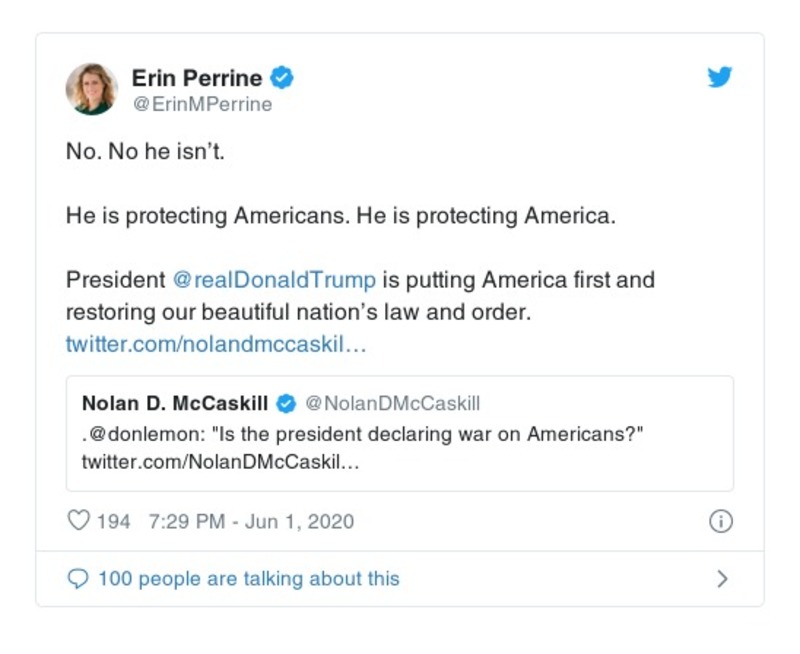Click the 194 likes count
This screenshot has height=654, width=800.
[113, 521]
